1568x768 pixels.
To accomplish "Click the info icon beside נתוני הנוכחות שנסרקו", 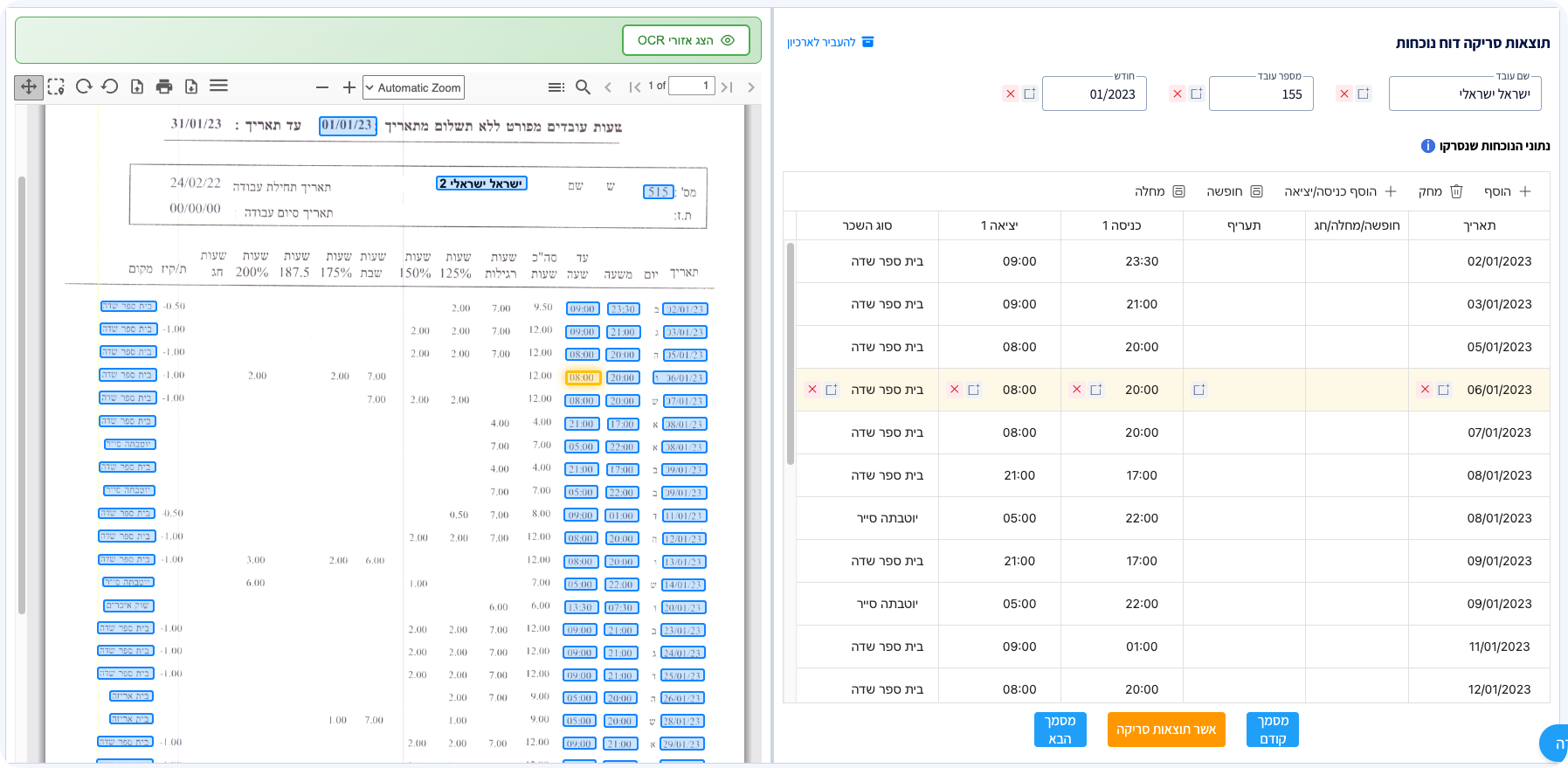I will point(1427,146).
